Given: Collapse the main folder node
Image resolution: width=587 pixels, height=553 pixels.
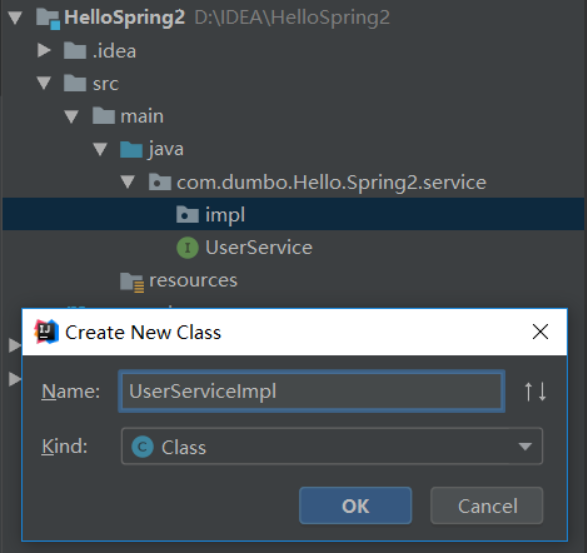Looking at the screenshot, I should [71, 116].
